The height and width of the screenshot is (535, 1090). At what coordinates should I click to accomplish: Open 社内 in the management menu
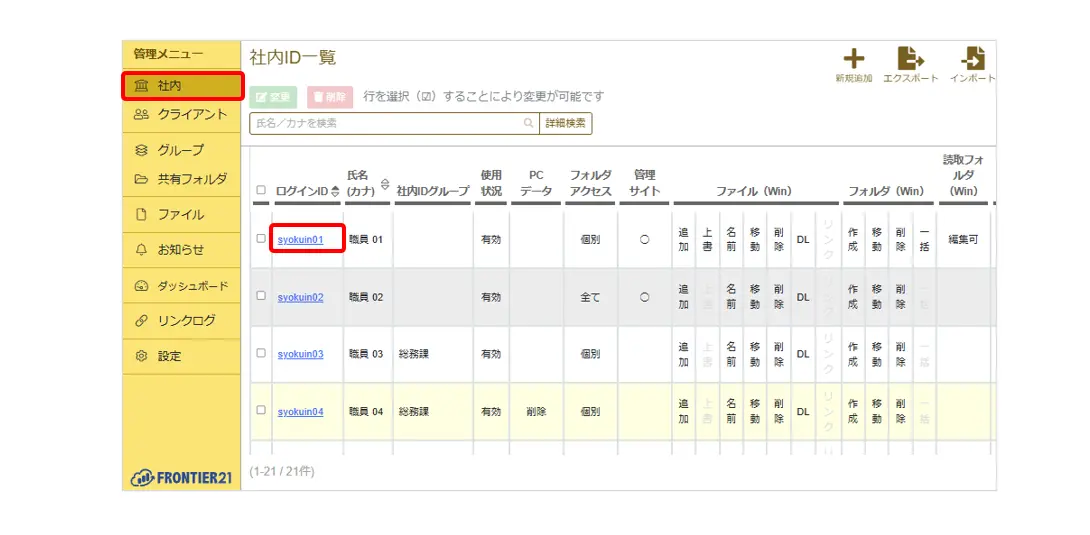pos(183,86)
